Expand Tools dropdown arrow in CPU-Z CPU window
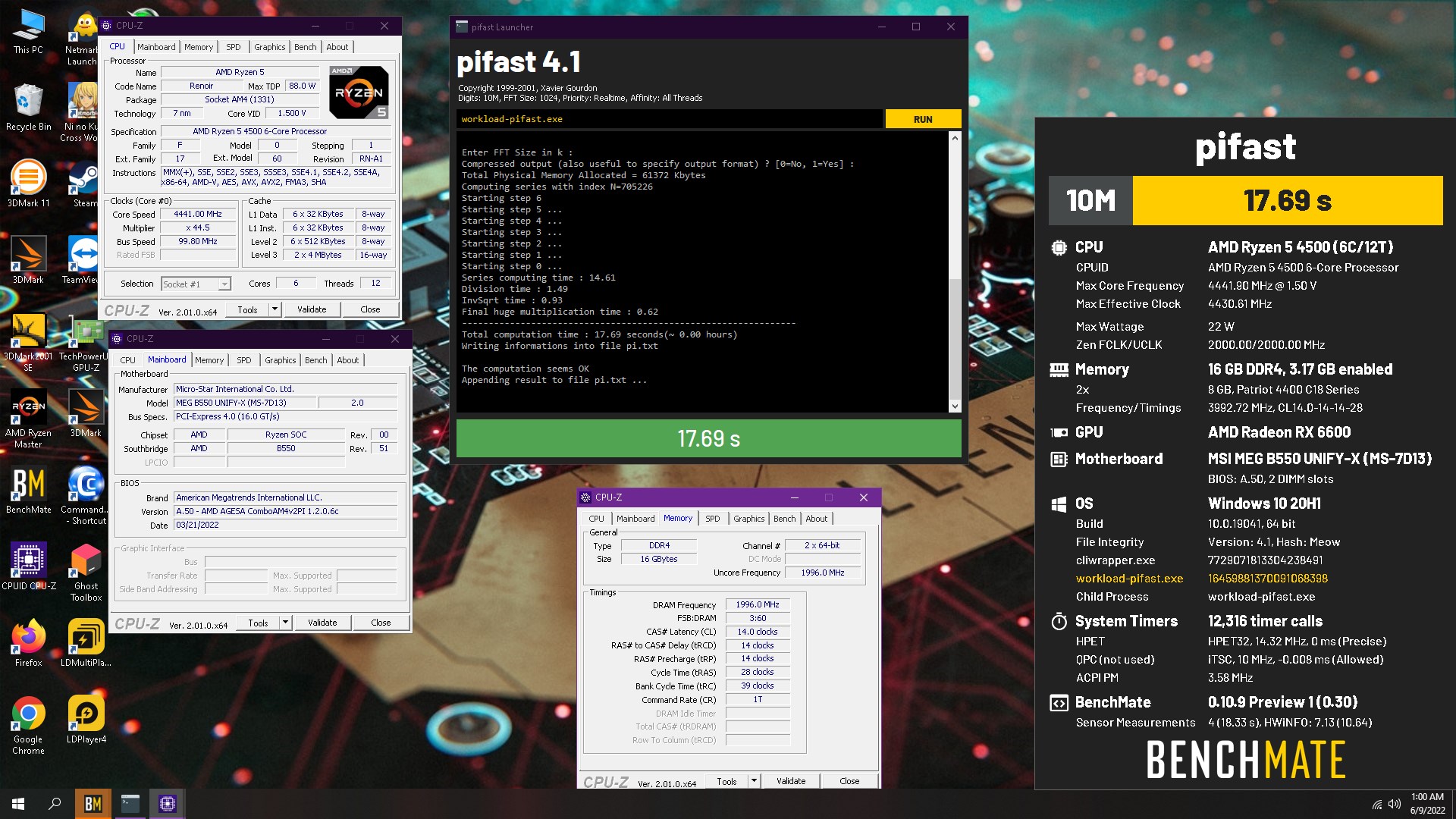The image size is (1456, 819). pos(275,309)
